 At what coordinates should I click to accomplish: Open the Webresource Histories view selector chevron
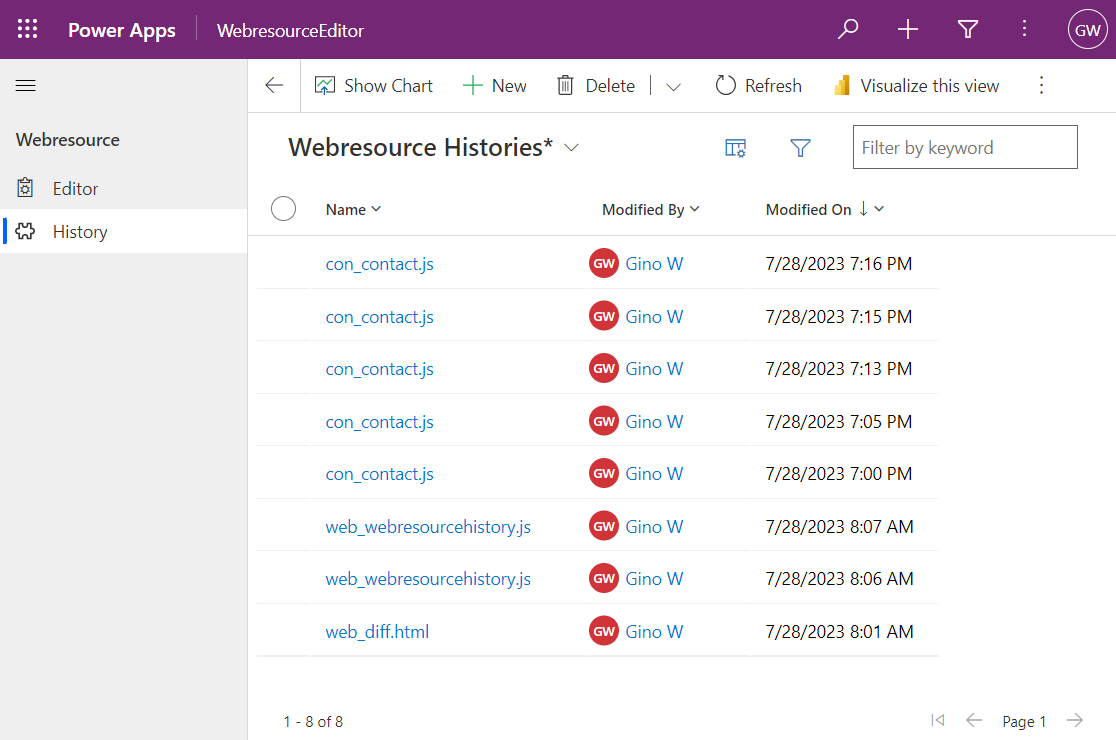click(x=571, y=147)
